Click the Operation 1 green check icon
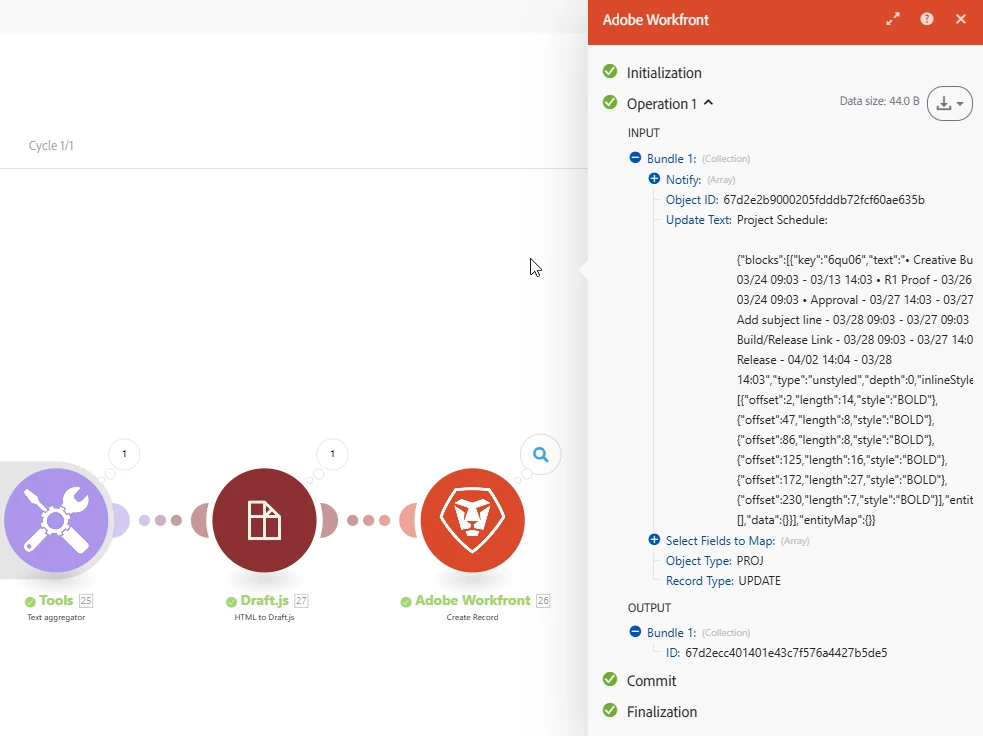The height and width of the screenshot is (736, 983). click(x=610, y=102)
